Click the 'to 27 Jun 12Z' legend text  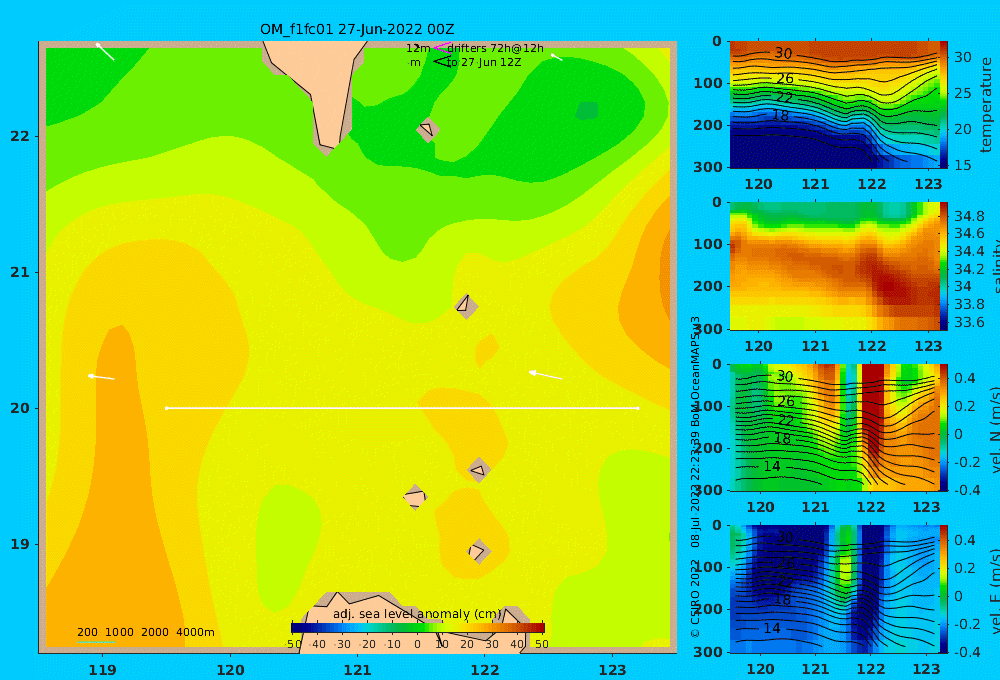coord(483,63)
